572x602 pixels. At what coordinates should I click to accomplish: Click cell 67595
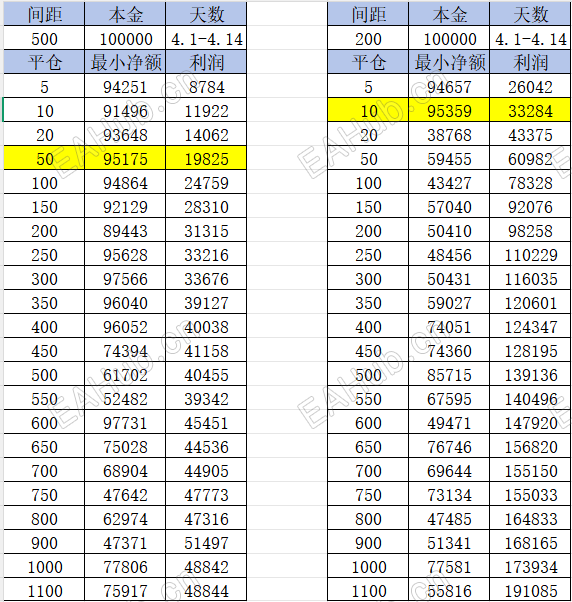click(449, 398)
